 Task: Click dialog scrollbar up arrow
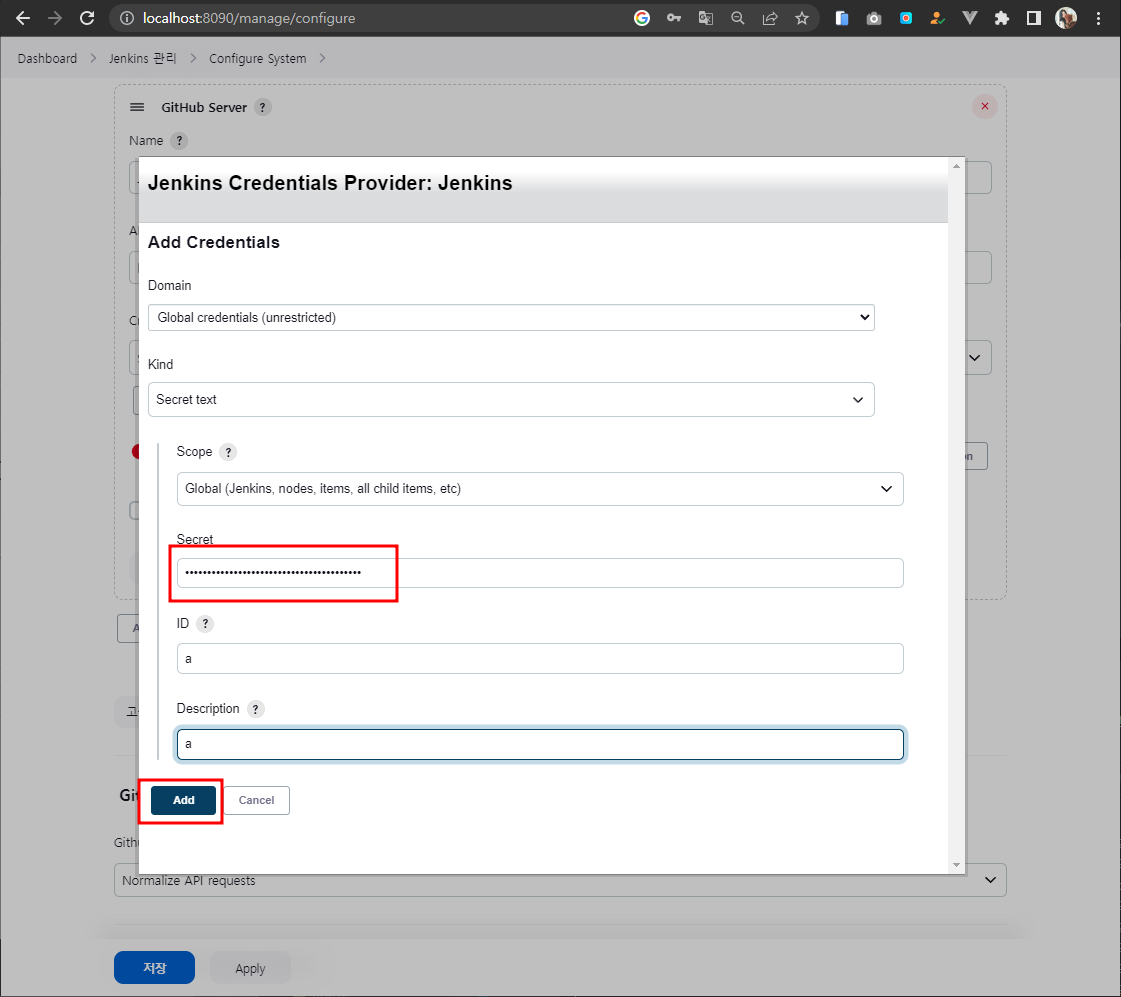click(x=957, y=166)
